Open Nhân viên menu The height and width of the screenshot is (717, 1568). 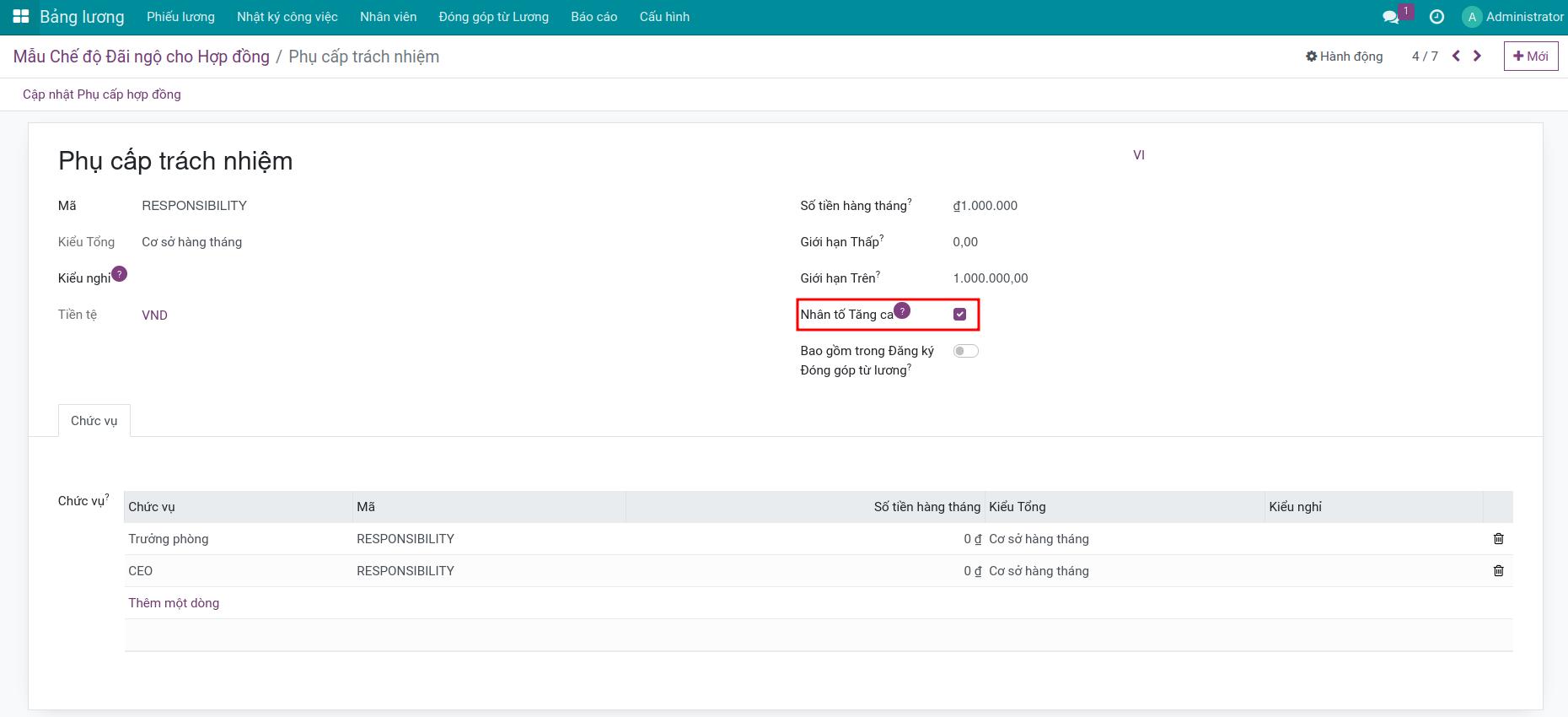click(388, 17)
